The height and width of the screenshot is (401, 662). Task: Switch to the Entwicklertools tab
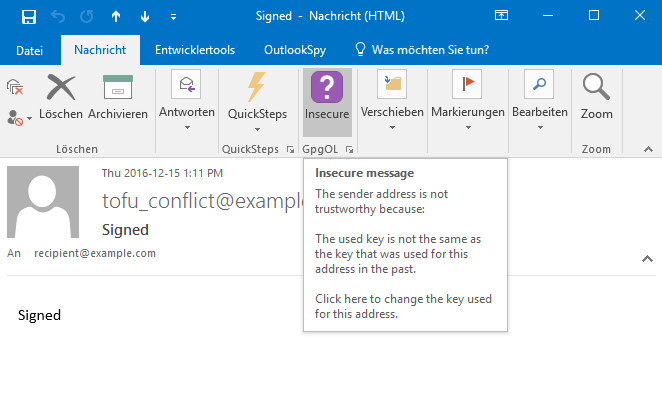[x=193, y=49]
